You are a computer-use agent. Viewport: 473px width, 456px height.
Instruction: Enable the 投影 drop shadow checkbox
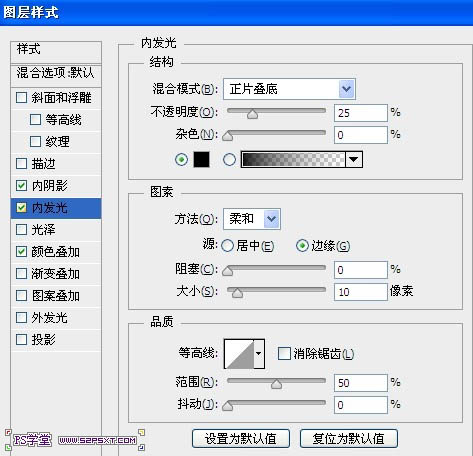click(x=22, y=340)
